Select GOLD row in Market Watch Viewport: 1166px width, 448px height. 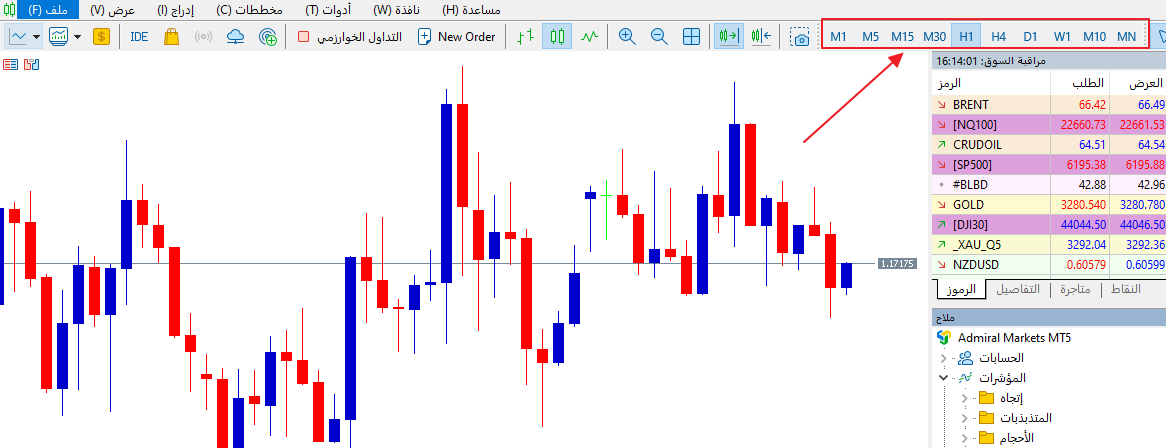[x=1049, y=204]
